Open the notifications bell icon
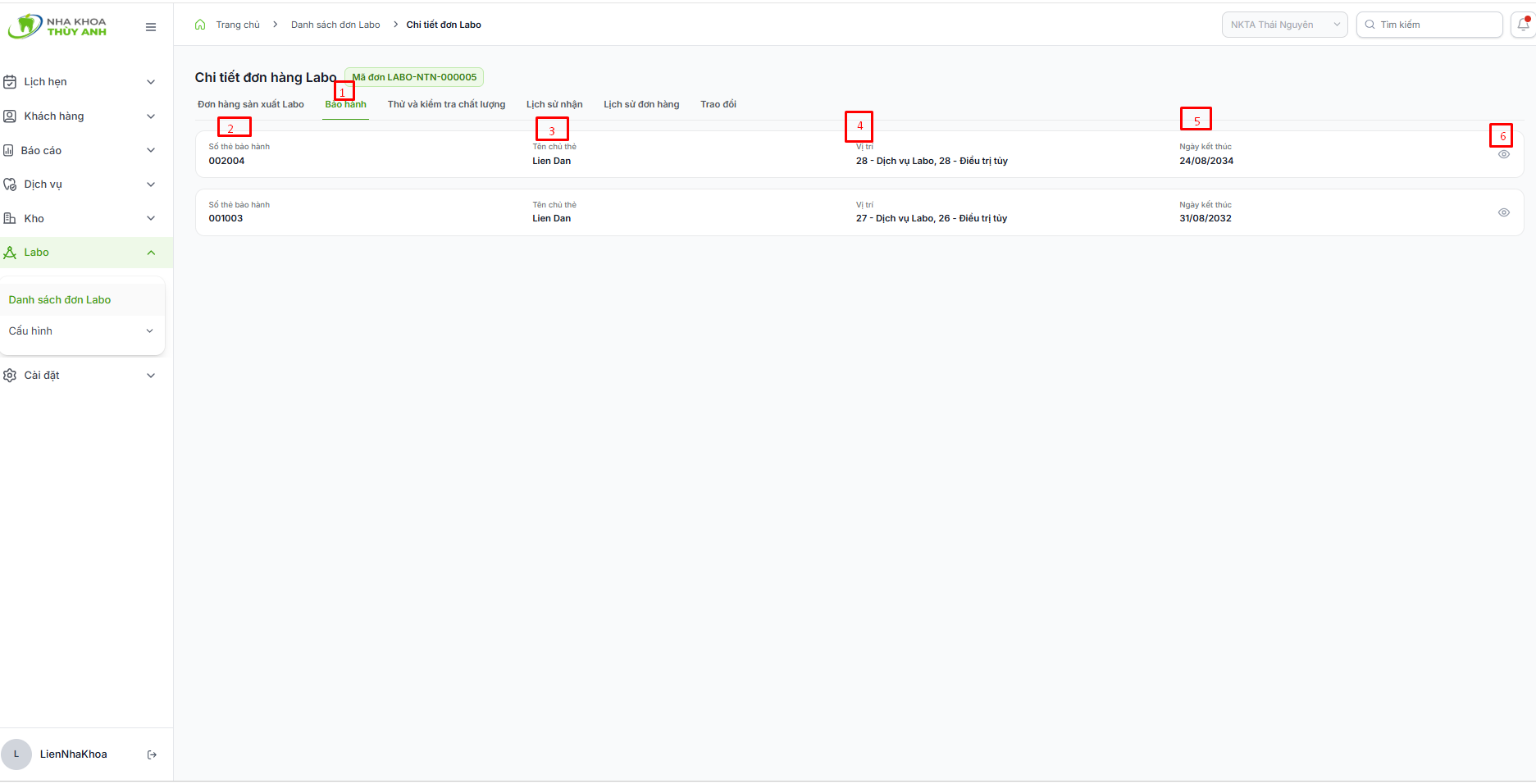1536x784 pixels. point(1523,25)
